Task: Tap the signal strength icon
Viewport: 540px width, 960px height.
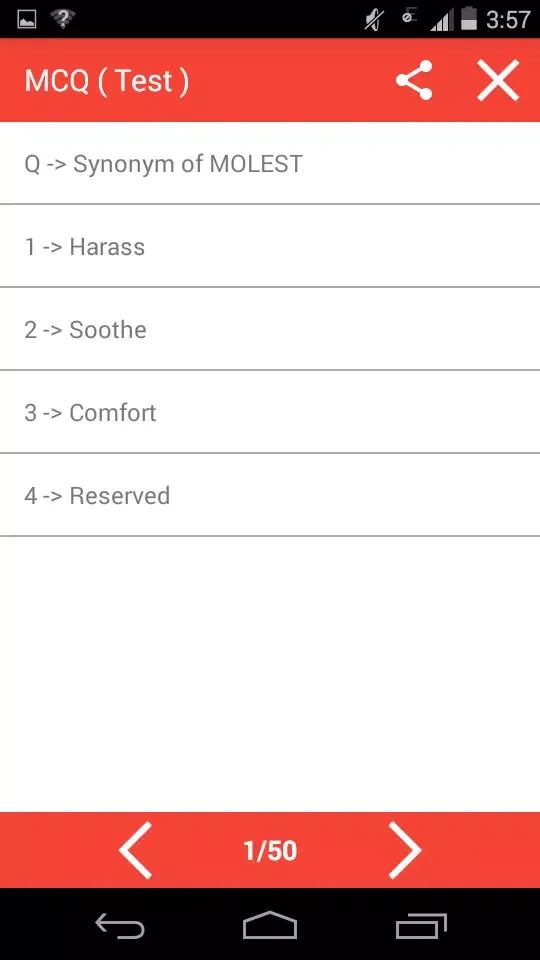Action: point(441,21)
